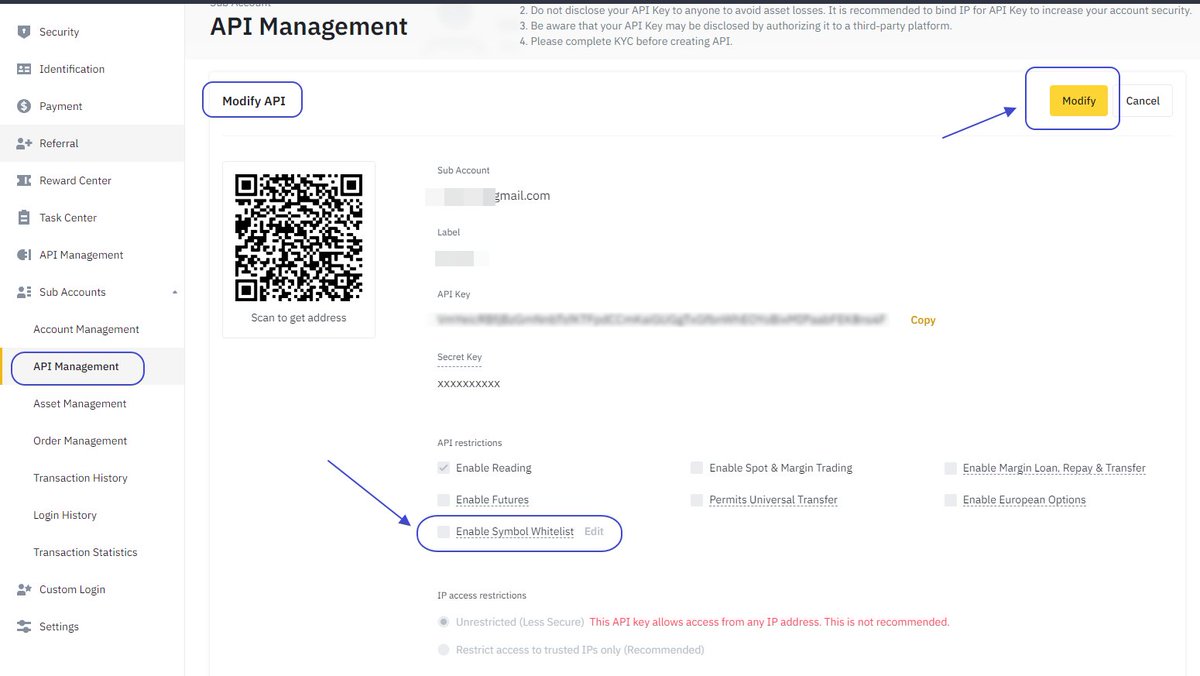Go to Payment page
This screenshot has width=1200, height=676.
click(61, 106)
